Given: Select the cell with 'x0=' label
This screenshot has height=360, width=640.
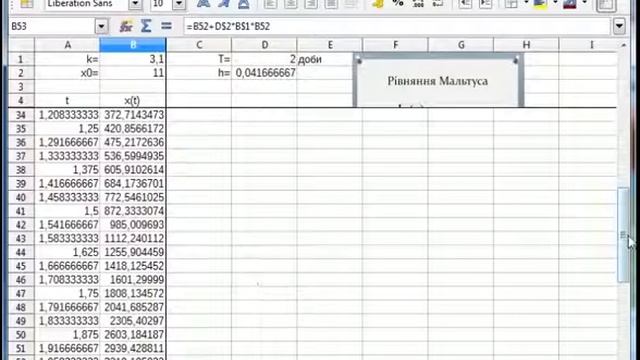Looking at the screenshot, I should [67, 73].
